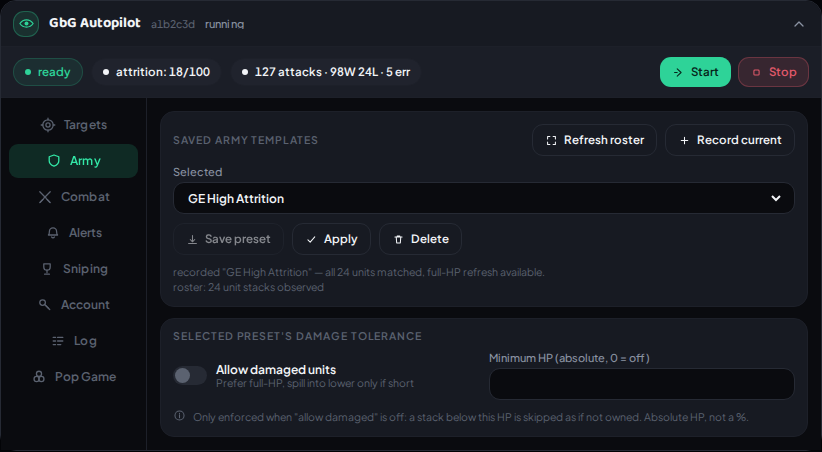Open the Alerts tab
Image resolution: width=822 pixels, height=452 pixels.
coord(73,233)
